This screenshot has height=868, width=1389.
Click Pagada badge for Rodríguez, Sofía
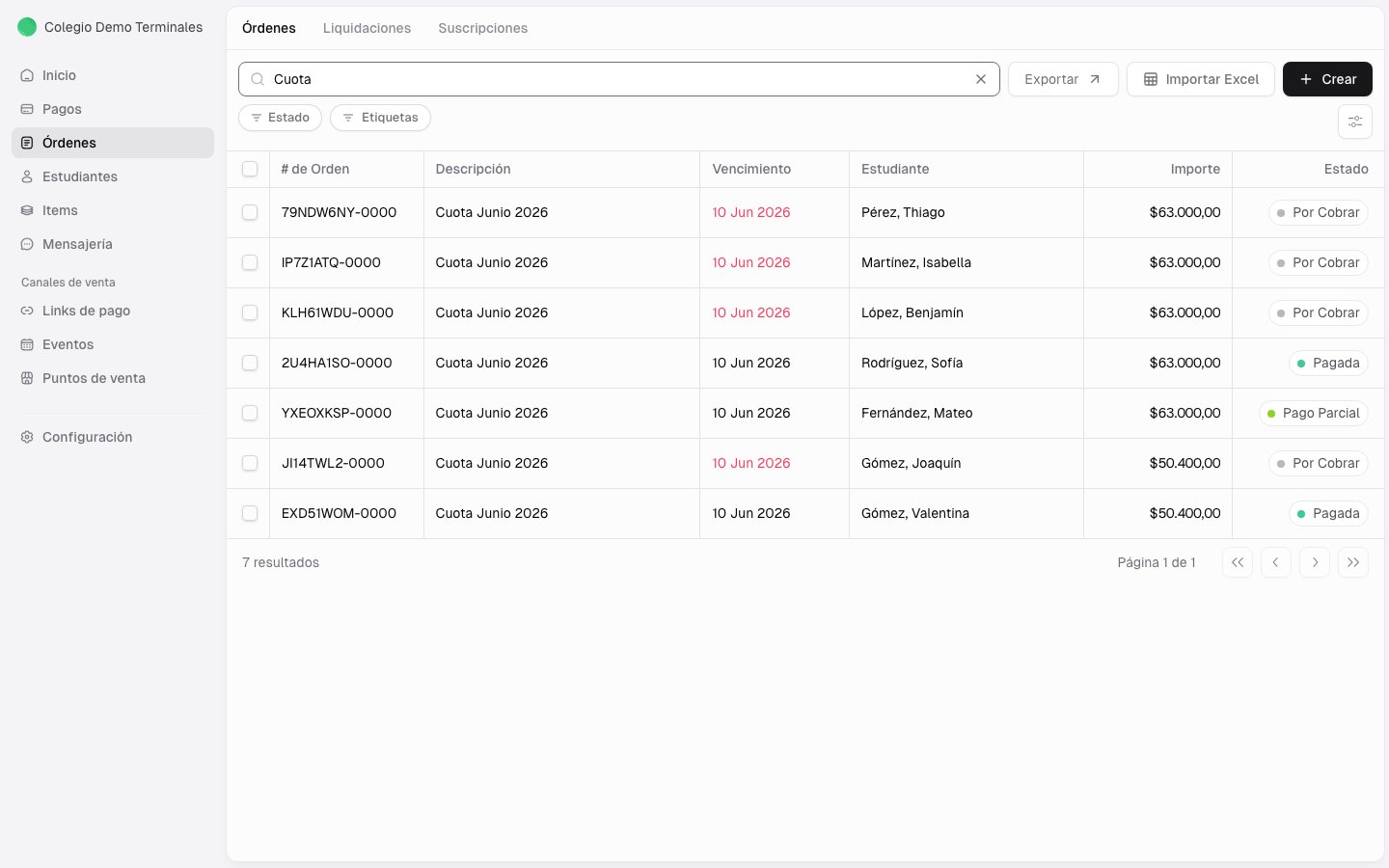click(1328, 363)
